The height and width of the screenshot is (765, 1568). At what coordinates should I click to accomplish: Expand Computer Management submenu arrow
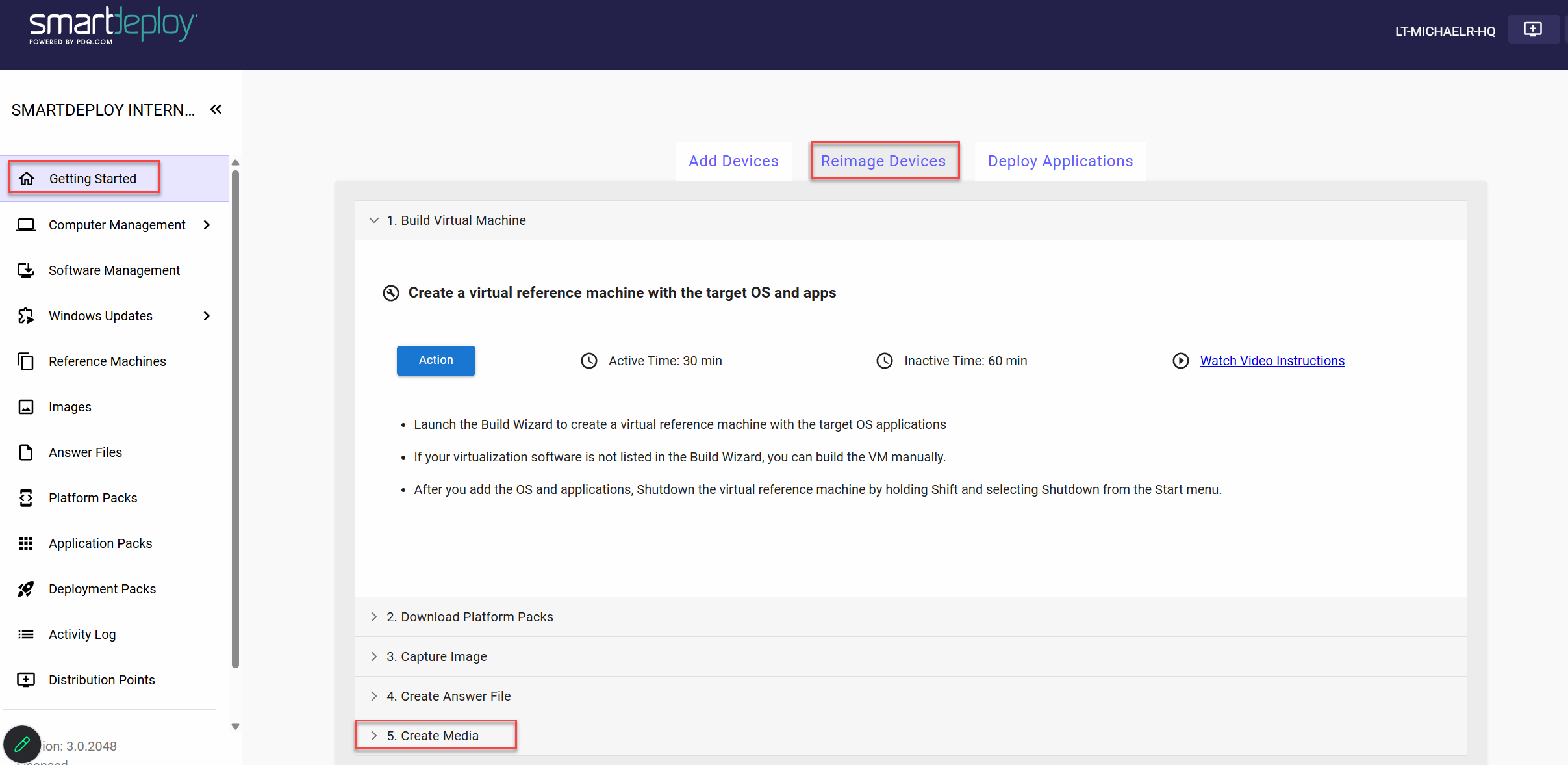click(207, 225)
